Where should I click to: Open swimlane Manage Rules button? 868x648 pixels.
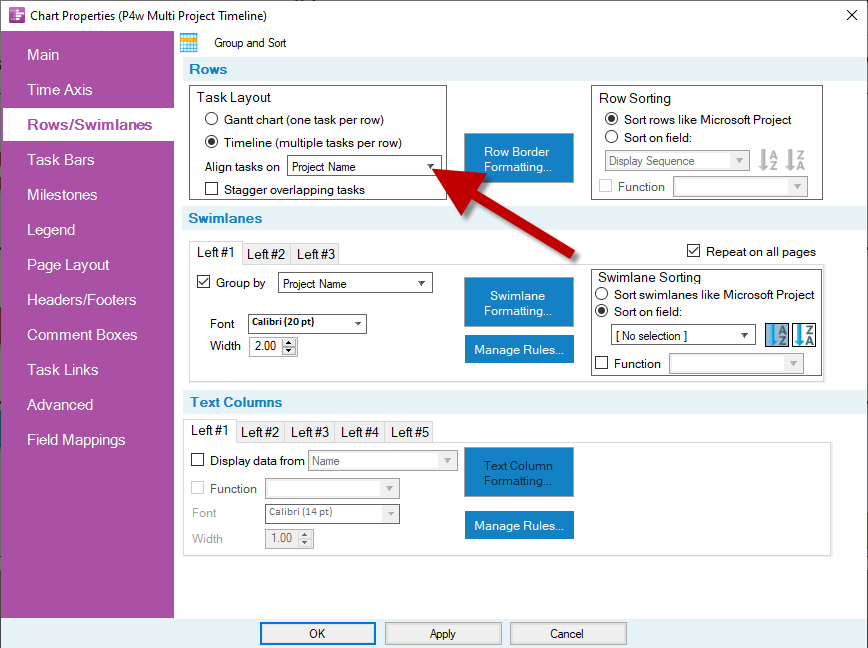(518, 349)
